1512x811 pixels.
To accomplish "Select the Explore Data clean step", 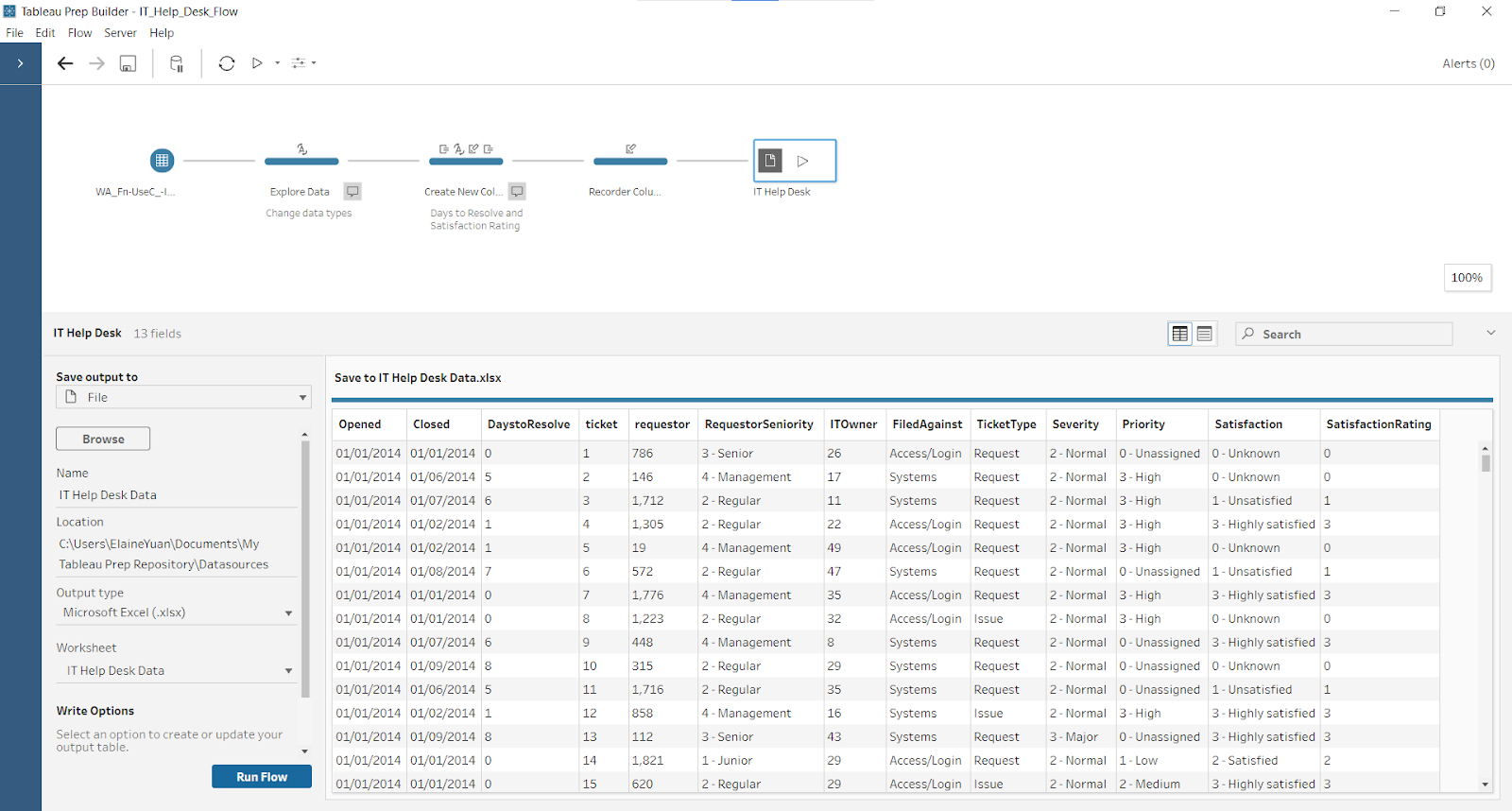I will (x=301, y=161).
